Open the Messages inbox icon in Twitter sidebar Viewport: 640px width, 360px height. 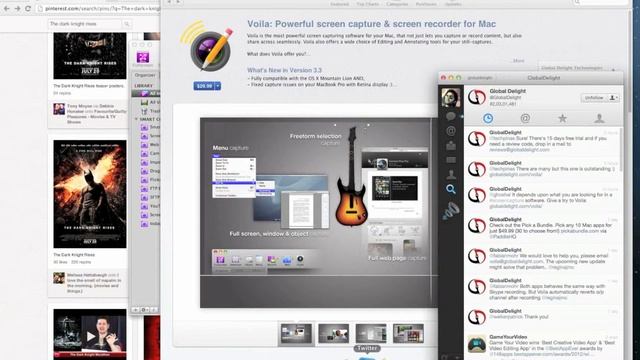point(451,145)
